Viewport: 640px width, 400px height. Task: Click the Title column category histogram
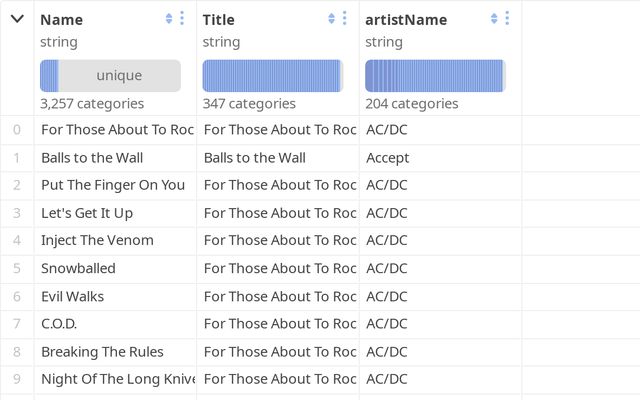coord(273,76)
